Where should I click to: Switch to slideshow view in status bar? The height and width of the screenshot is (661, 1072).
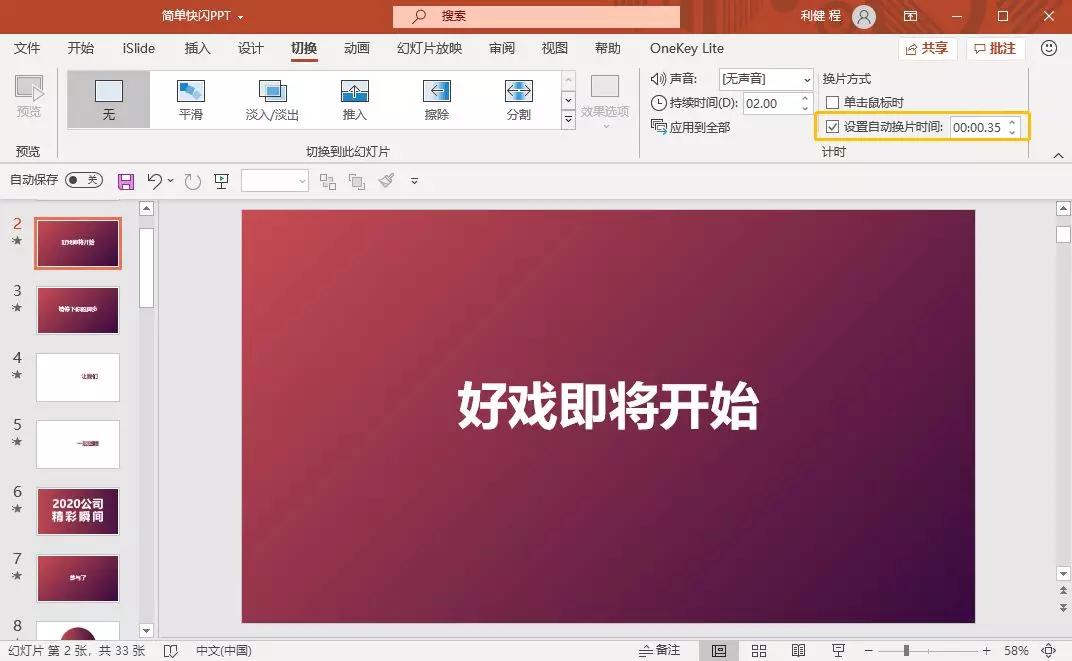839,650
